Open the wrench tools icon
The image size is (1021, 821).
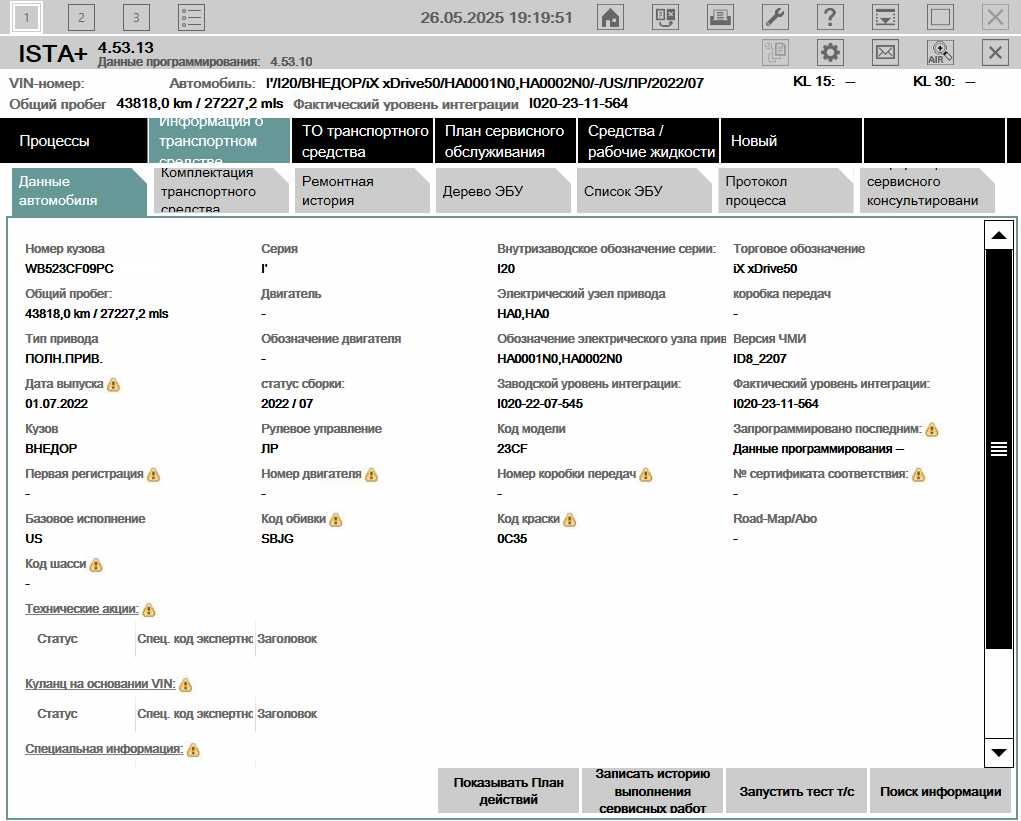(775, 17)
